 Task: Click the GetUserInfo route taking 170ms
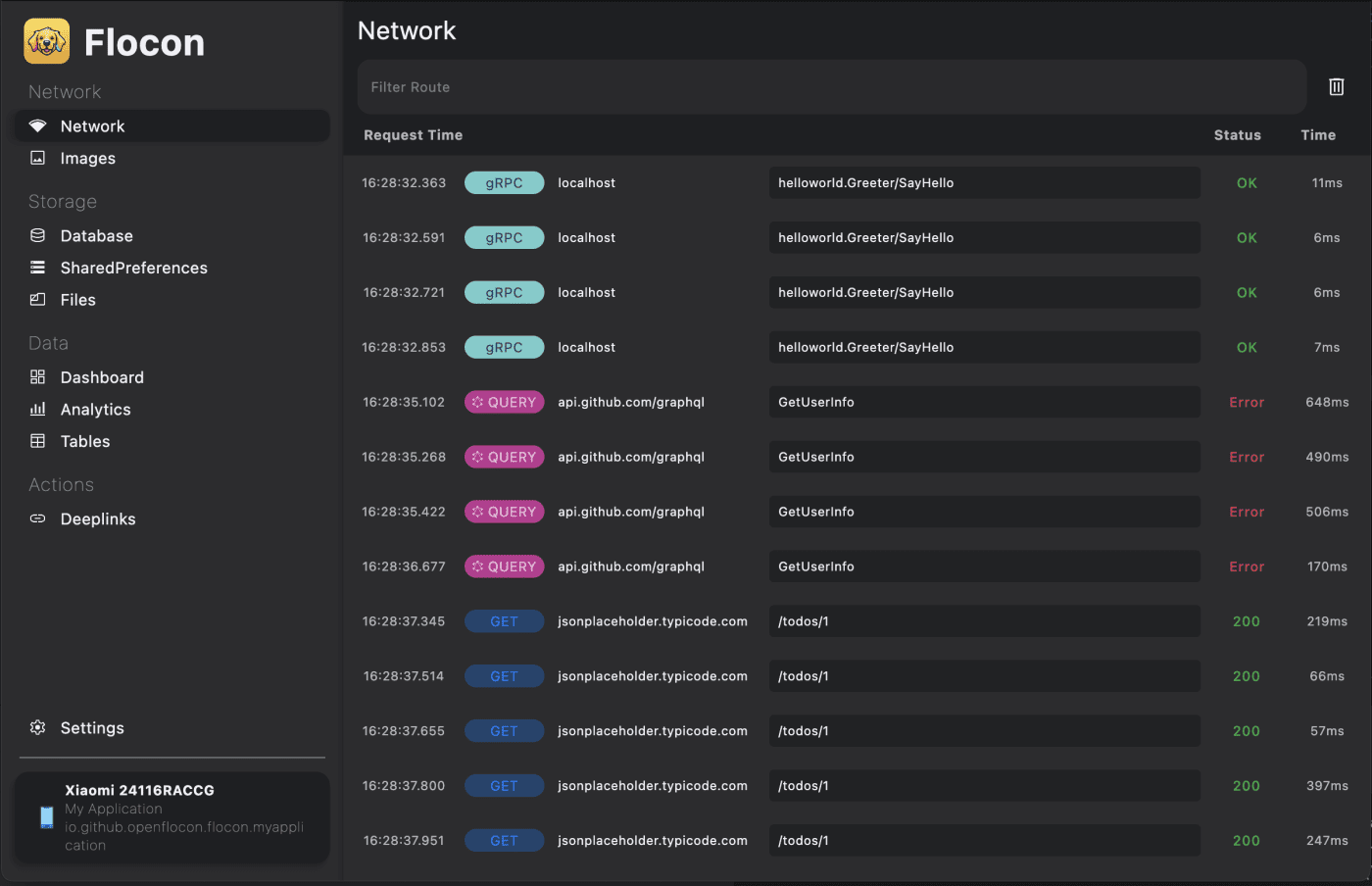984,566
